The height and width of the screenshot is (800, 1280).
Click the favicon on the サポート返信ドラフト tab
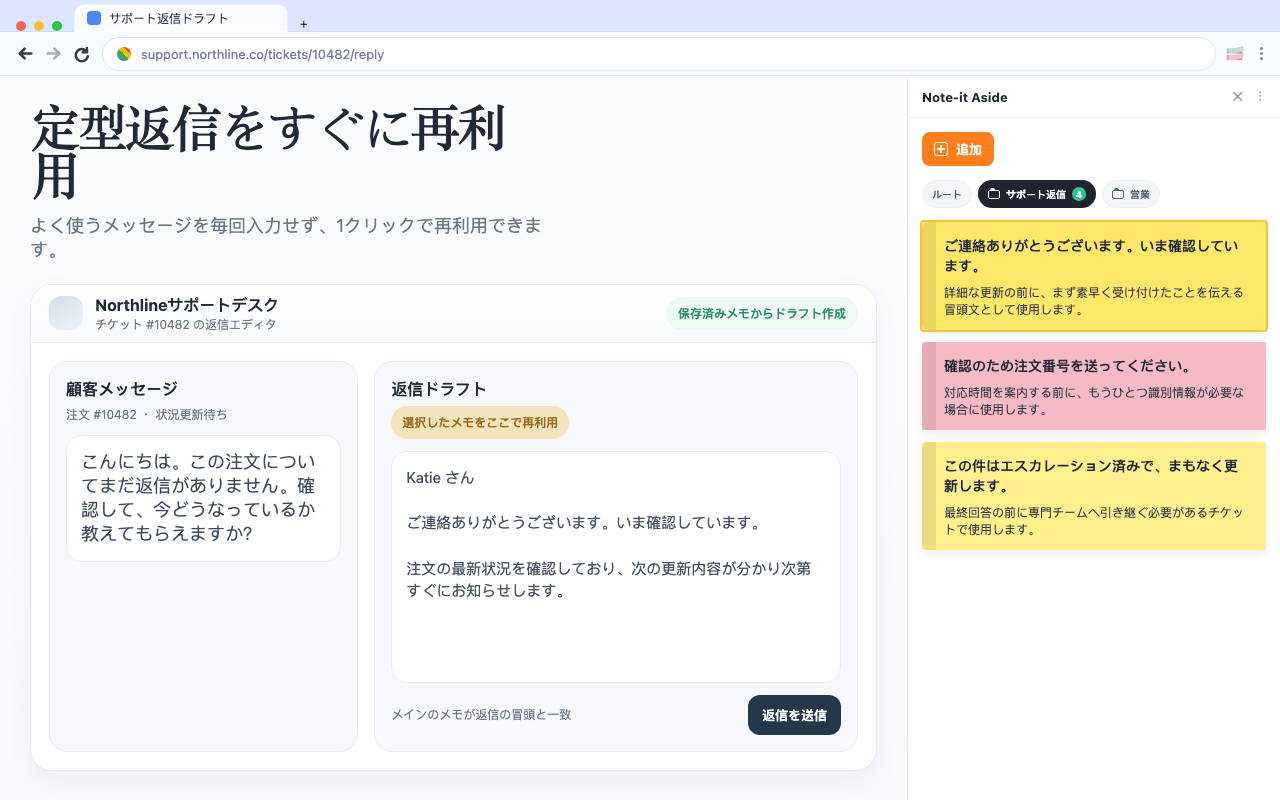point(95,17)
